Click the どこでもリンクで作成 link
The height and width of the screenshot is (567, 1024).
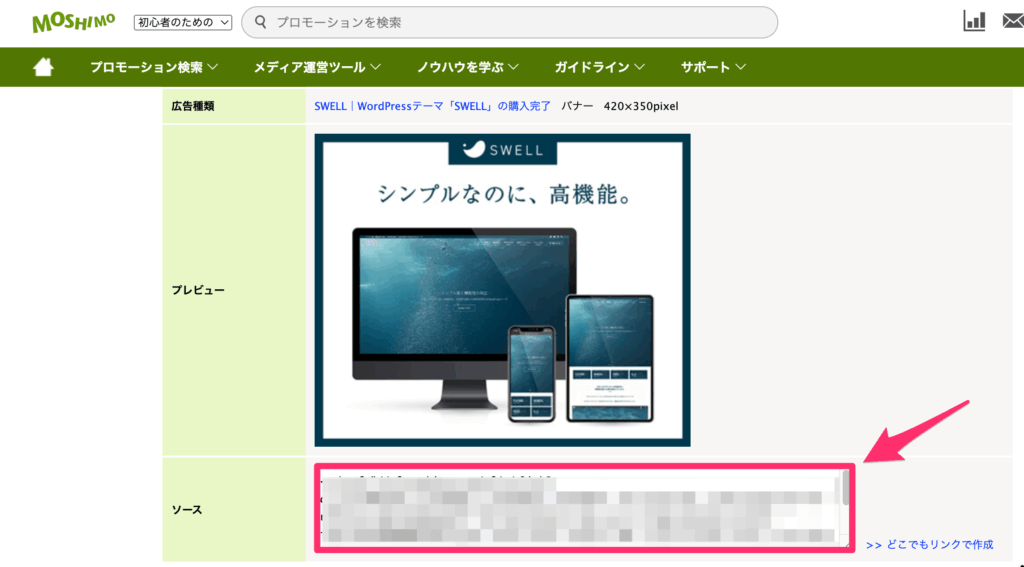coord(930,545)
